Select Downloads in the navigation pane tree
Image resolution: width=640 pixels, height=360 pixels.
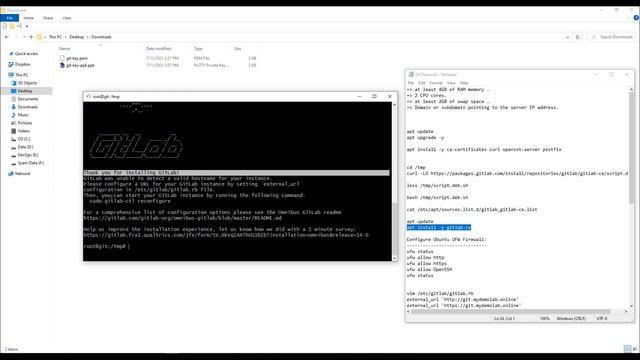tap(28, 107)
